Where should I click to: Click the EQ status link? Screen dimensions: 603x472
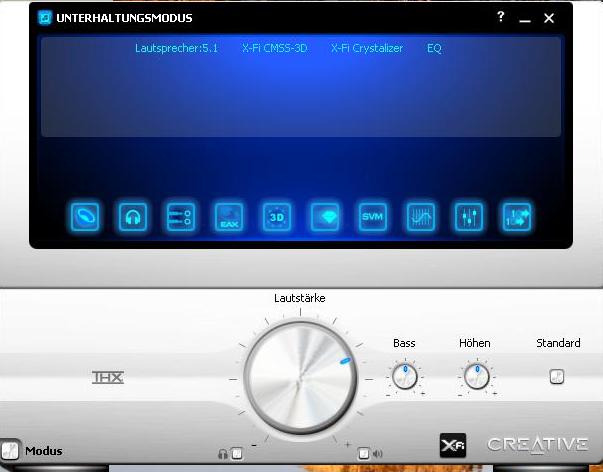434,48
